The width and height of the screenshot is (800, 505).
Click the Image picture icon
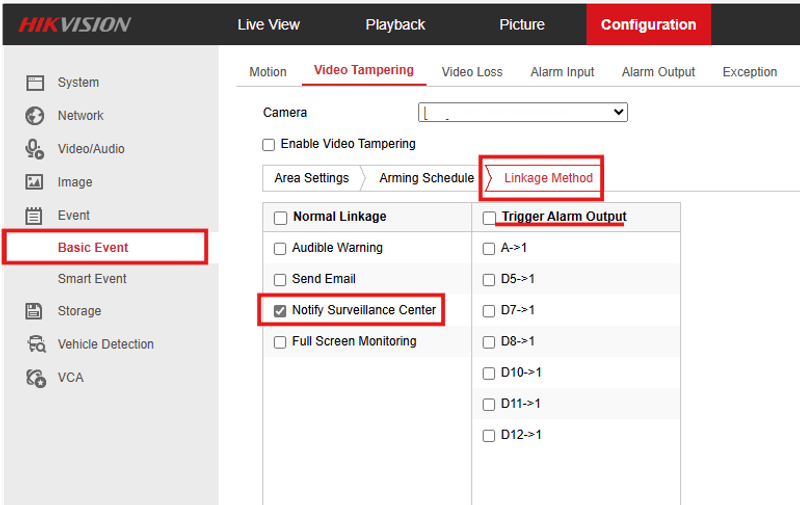coord(35,182)
